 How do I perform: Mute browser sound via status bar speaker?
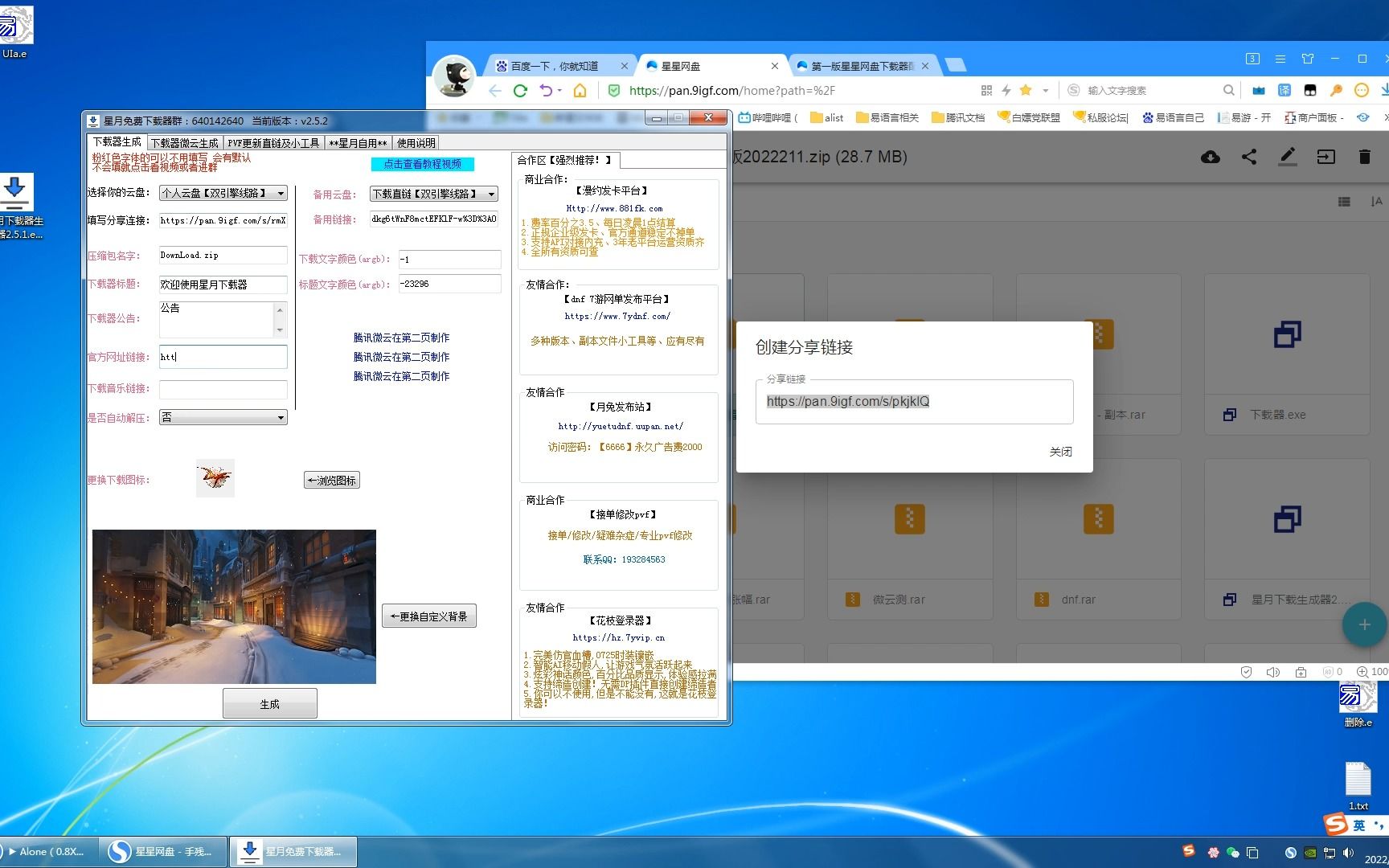1272,672
